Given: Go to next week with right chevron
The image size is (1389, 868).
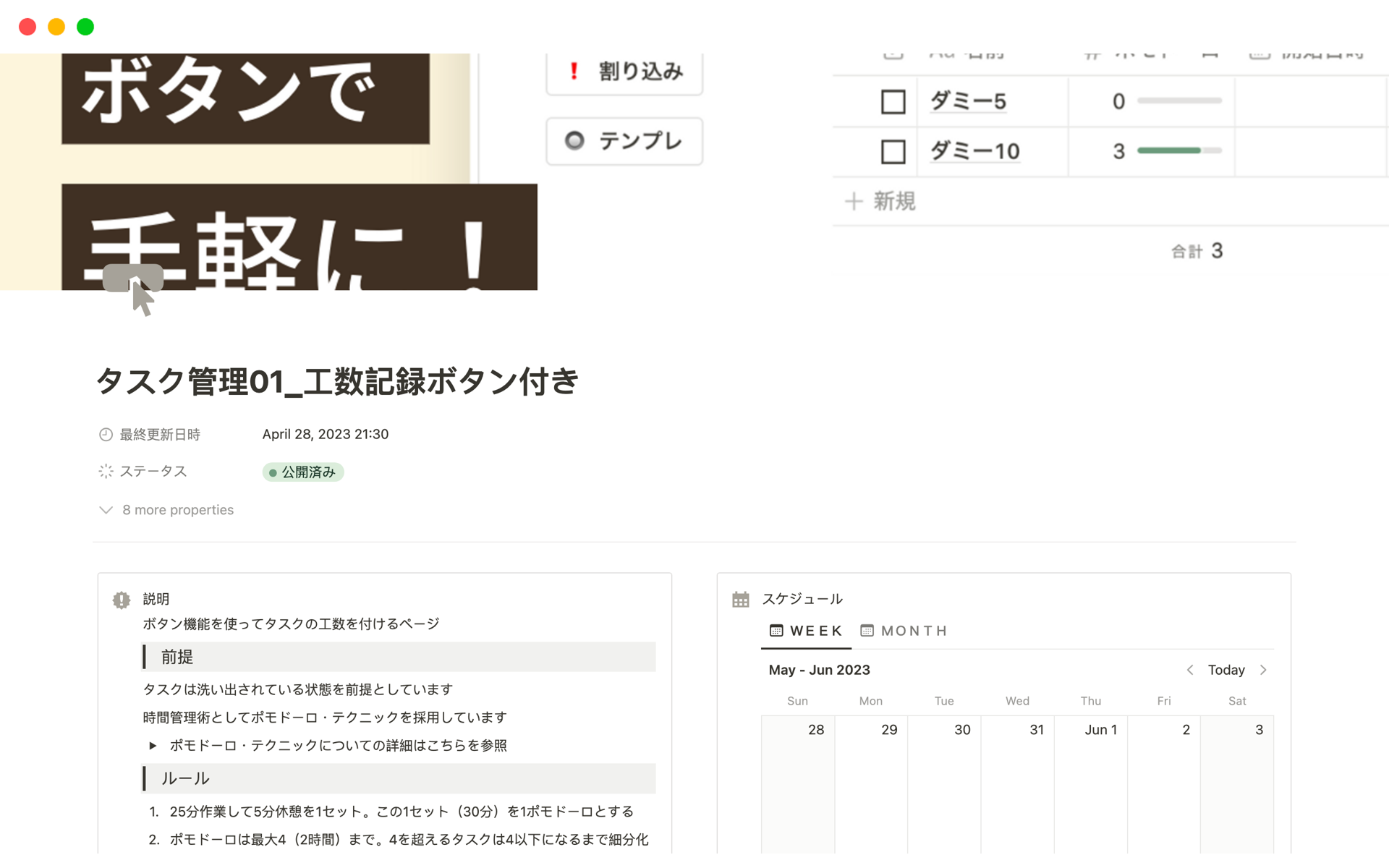Looking at the screenshot, I should coord(1263,670).
